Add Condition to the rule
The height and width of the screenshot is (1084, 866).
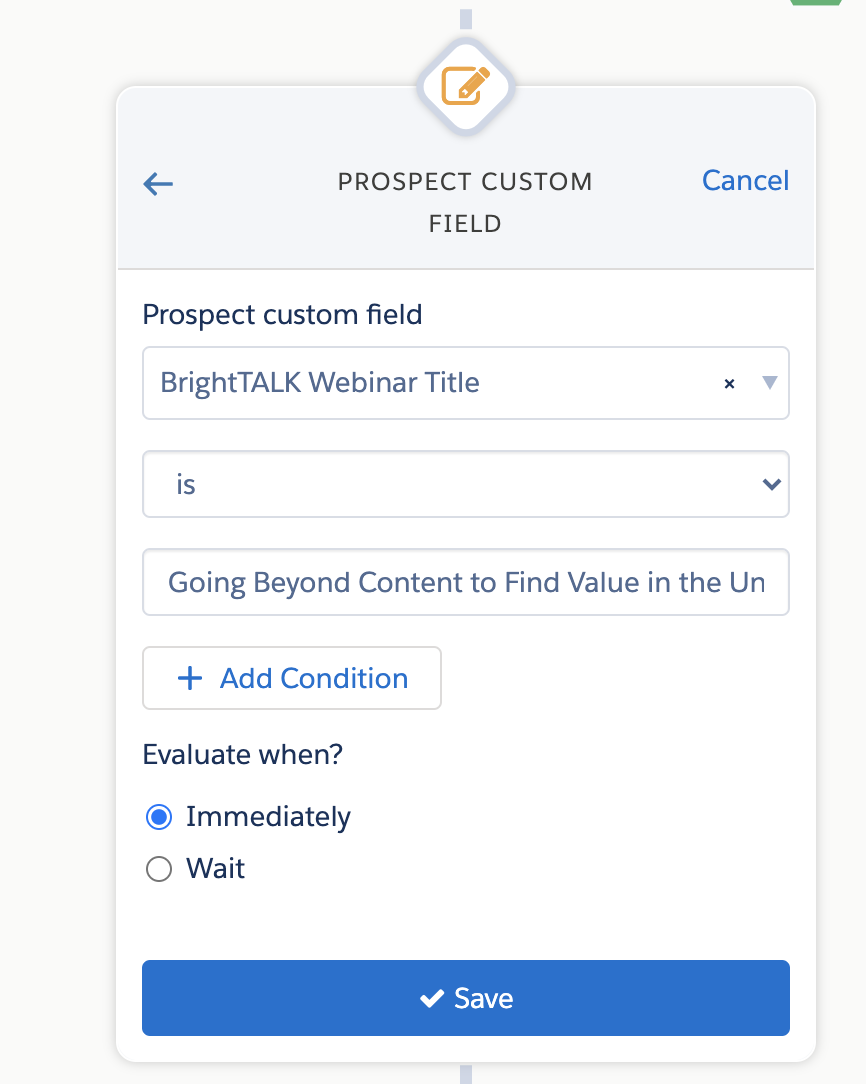click(x=292, y=678)
